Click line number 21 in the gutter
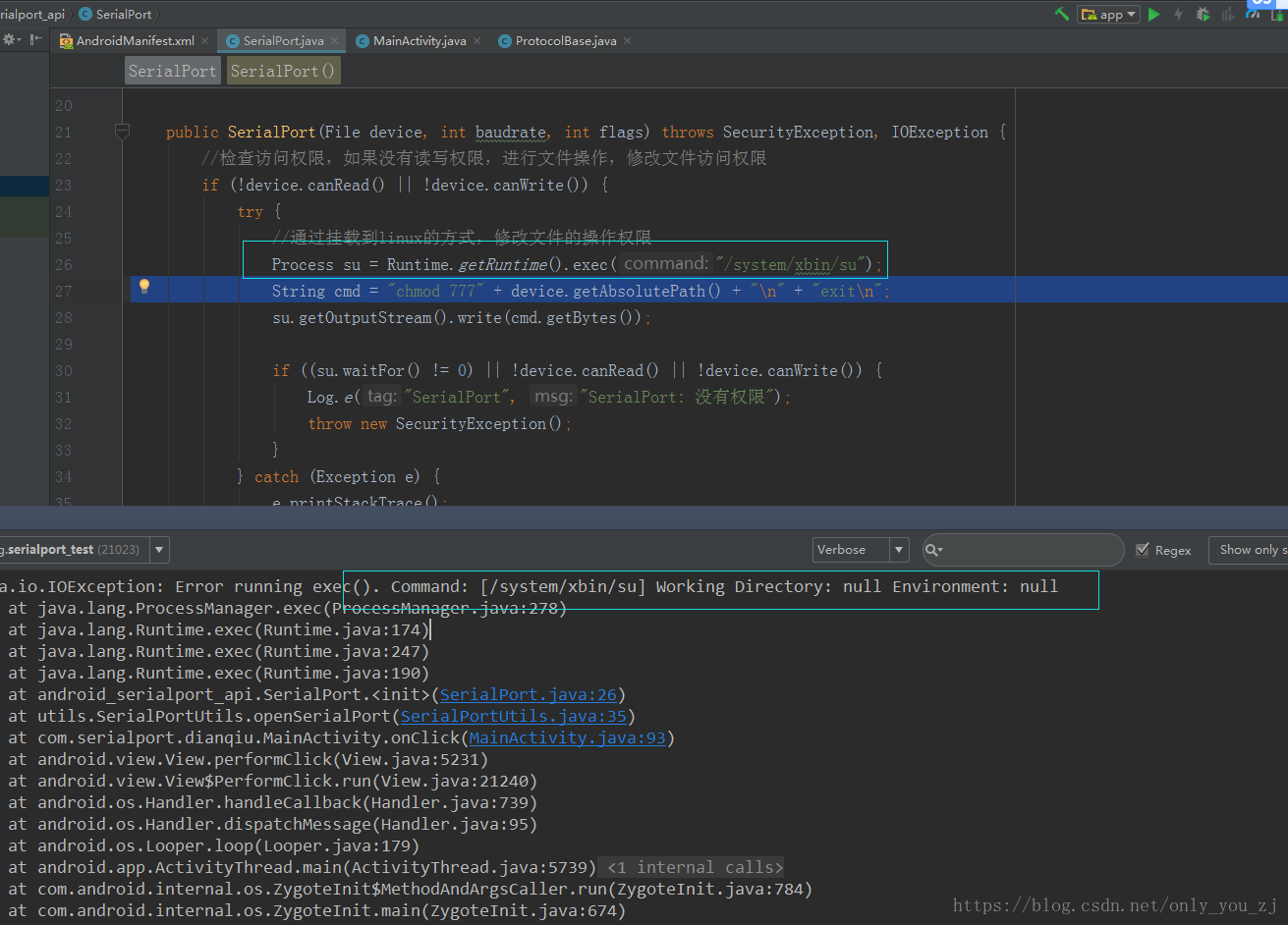Image resolution: width=1288 pixels, height=925 pixels. point(63,132)
